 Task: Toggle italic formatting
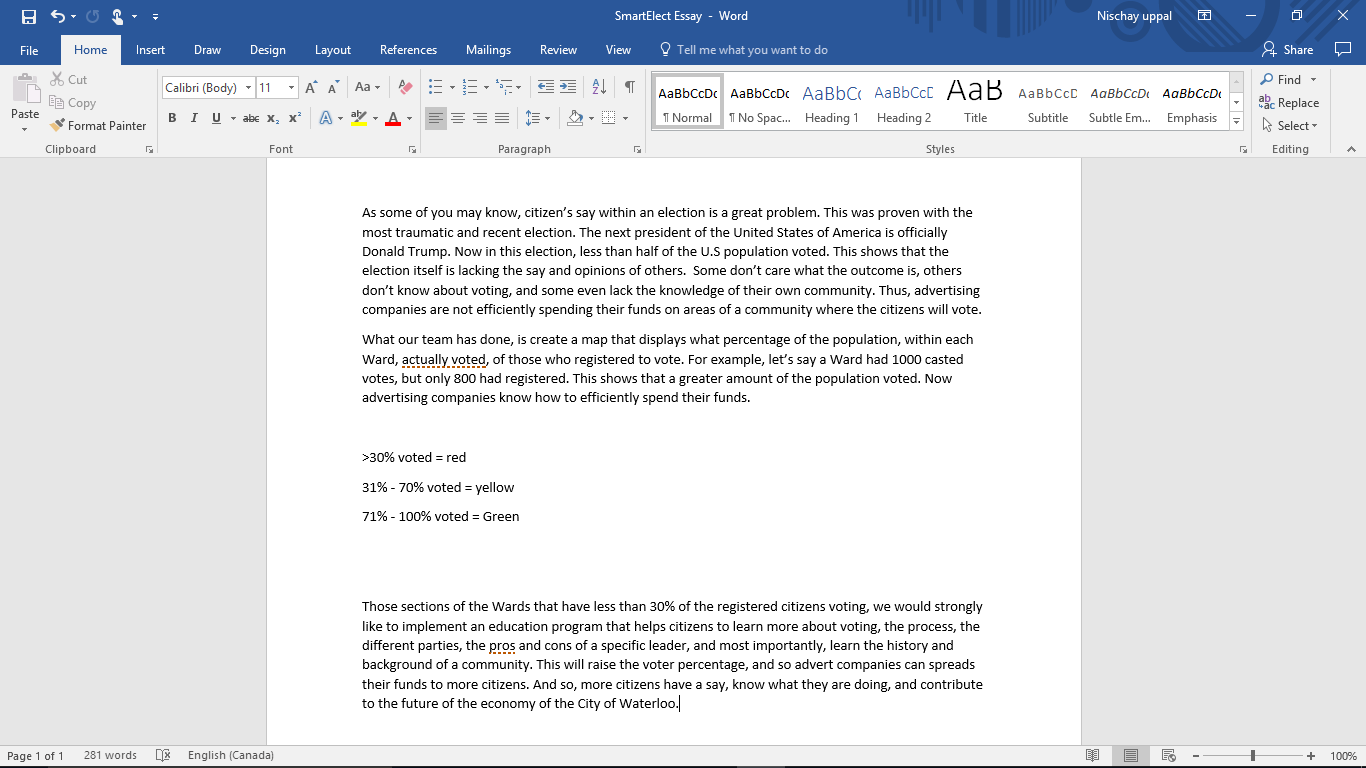194,118
